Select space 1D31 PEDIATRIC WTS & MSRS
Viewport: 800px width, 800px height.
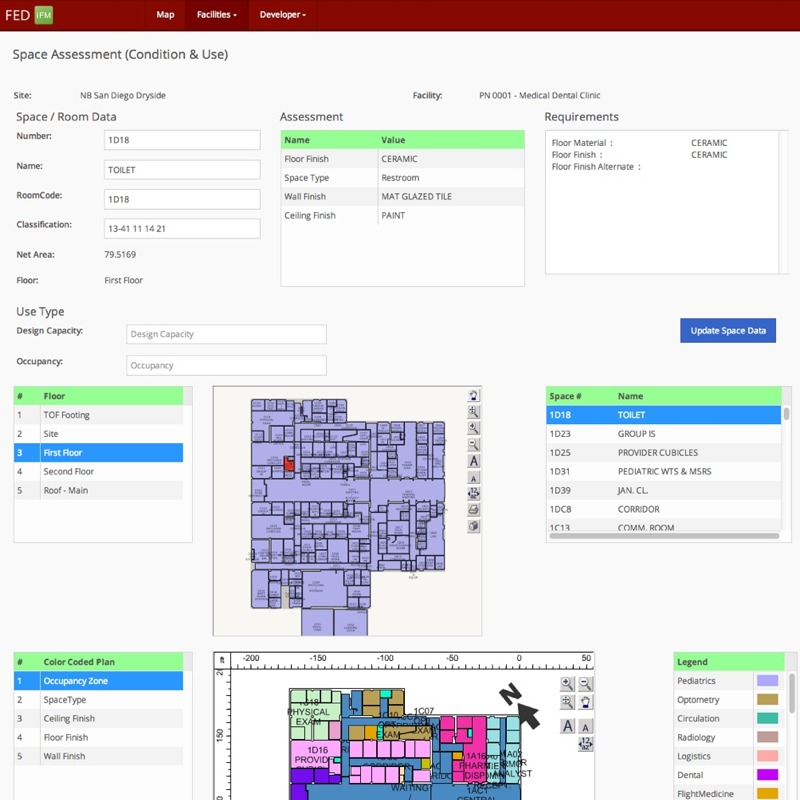tap(663, 471)
